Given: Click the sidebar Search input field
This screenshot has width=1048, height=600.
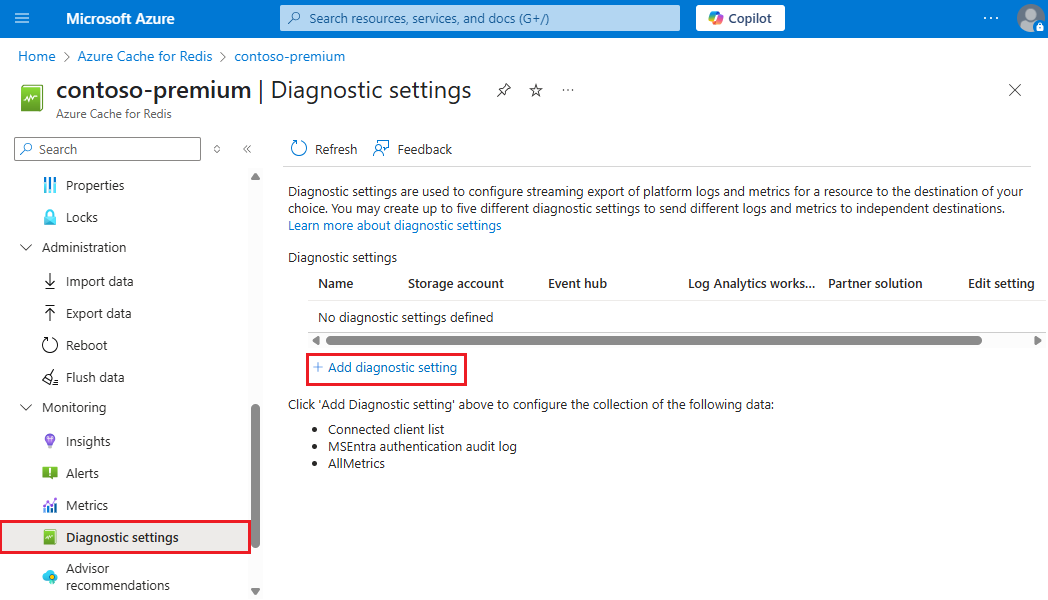Looking at the screenshot, I should (107, 148).
